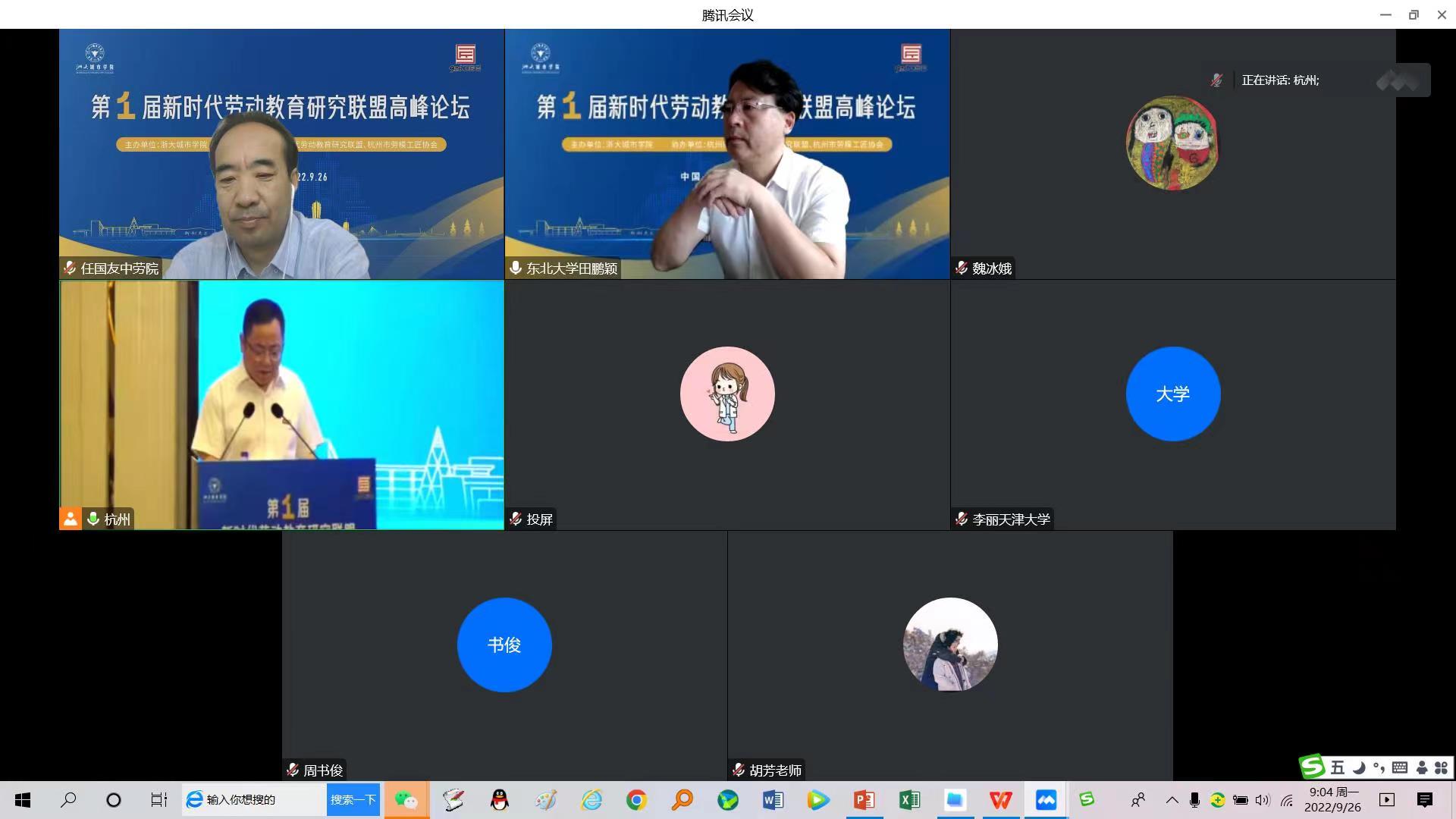Toggle the Sogou moon half-width mode icon

click(1359, 767)
